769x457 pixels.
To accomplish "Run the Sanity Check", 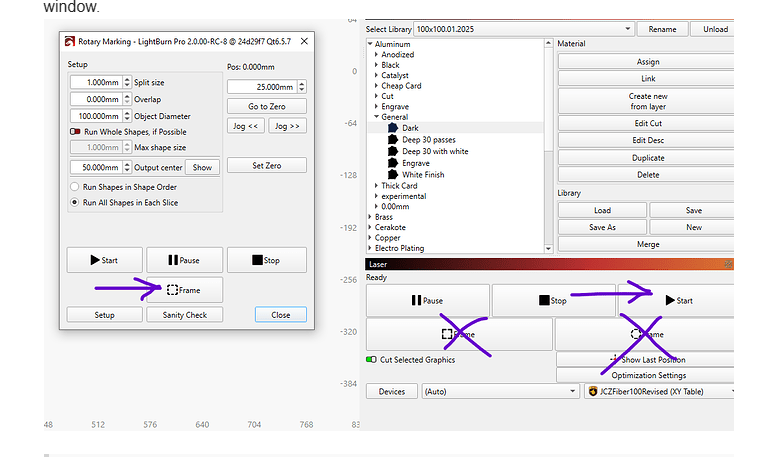I will click(184, 315).
